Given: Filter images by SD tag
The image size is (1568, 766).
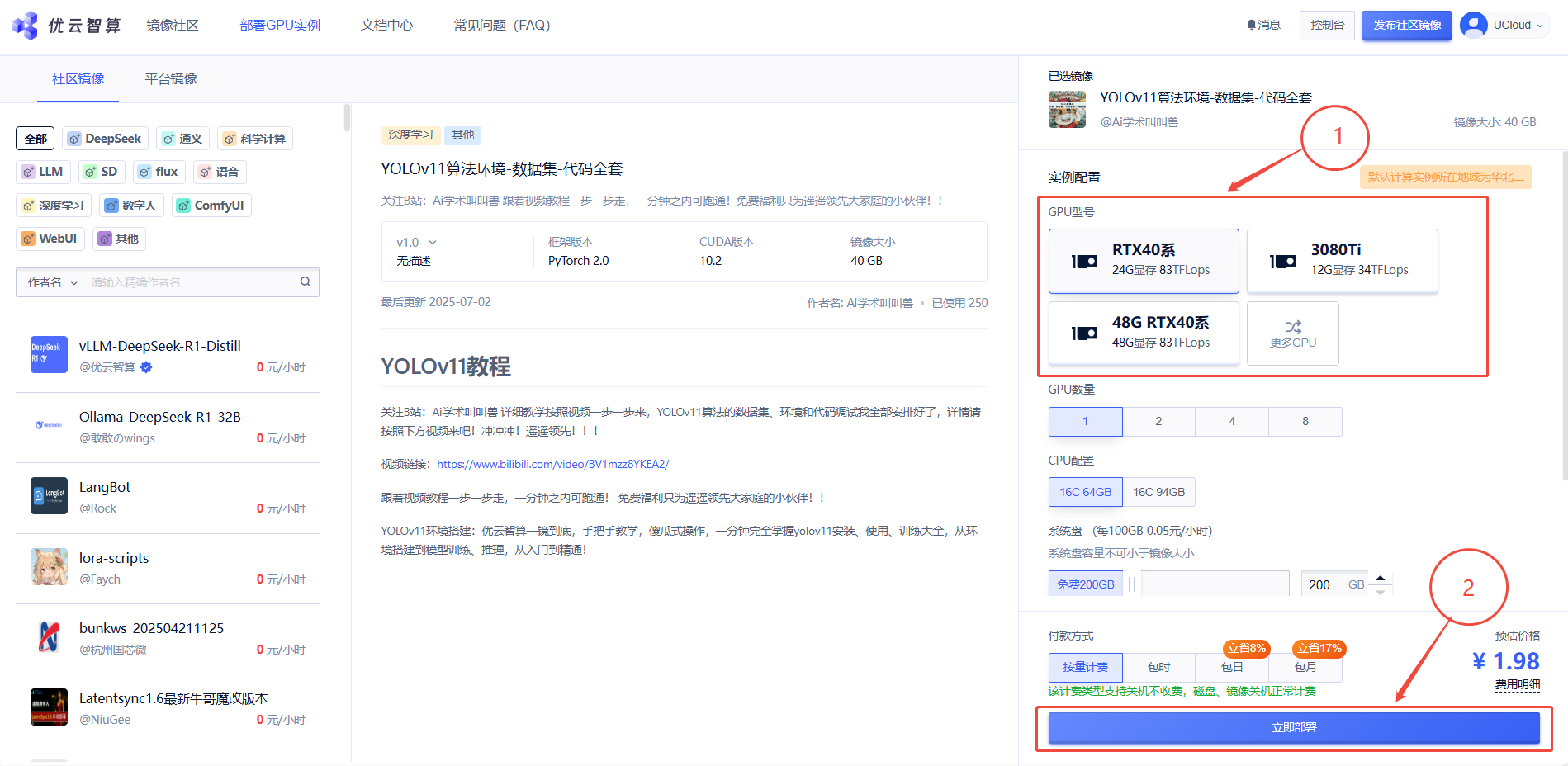Looking at the screenshot, I should pos(102,172).
